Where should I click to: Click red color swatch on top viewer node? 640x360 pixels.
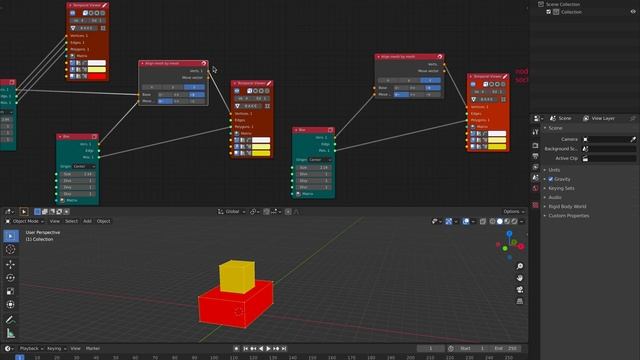(97, 76)
